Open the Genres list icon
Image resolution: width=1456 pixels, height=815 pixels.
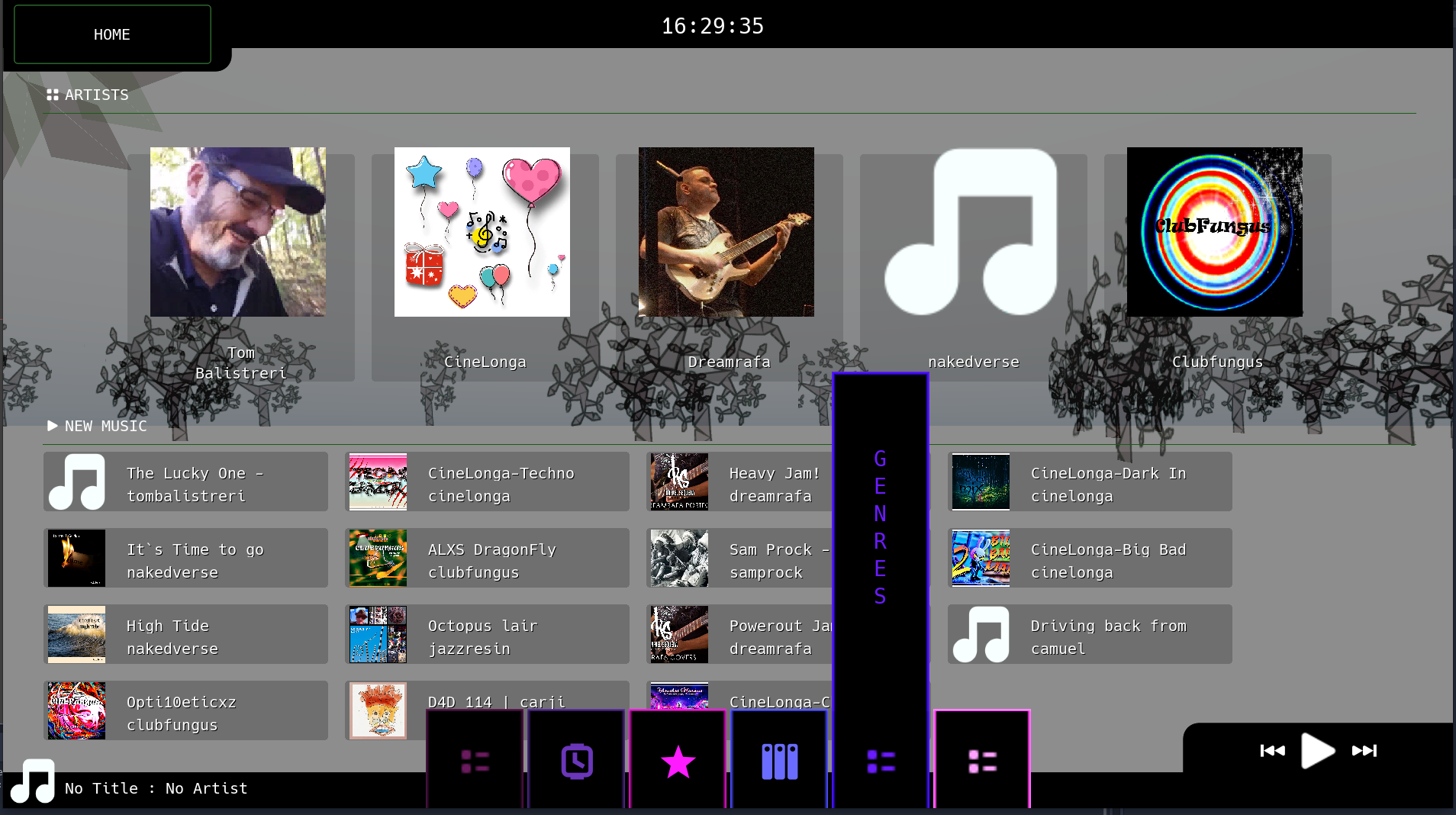(881, 761)
